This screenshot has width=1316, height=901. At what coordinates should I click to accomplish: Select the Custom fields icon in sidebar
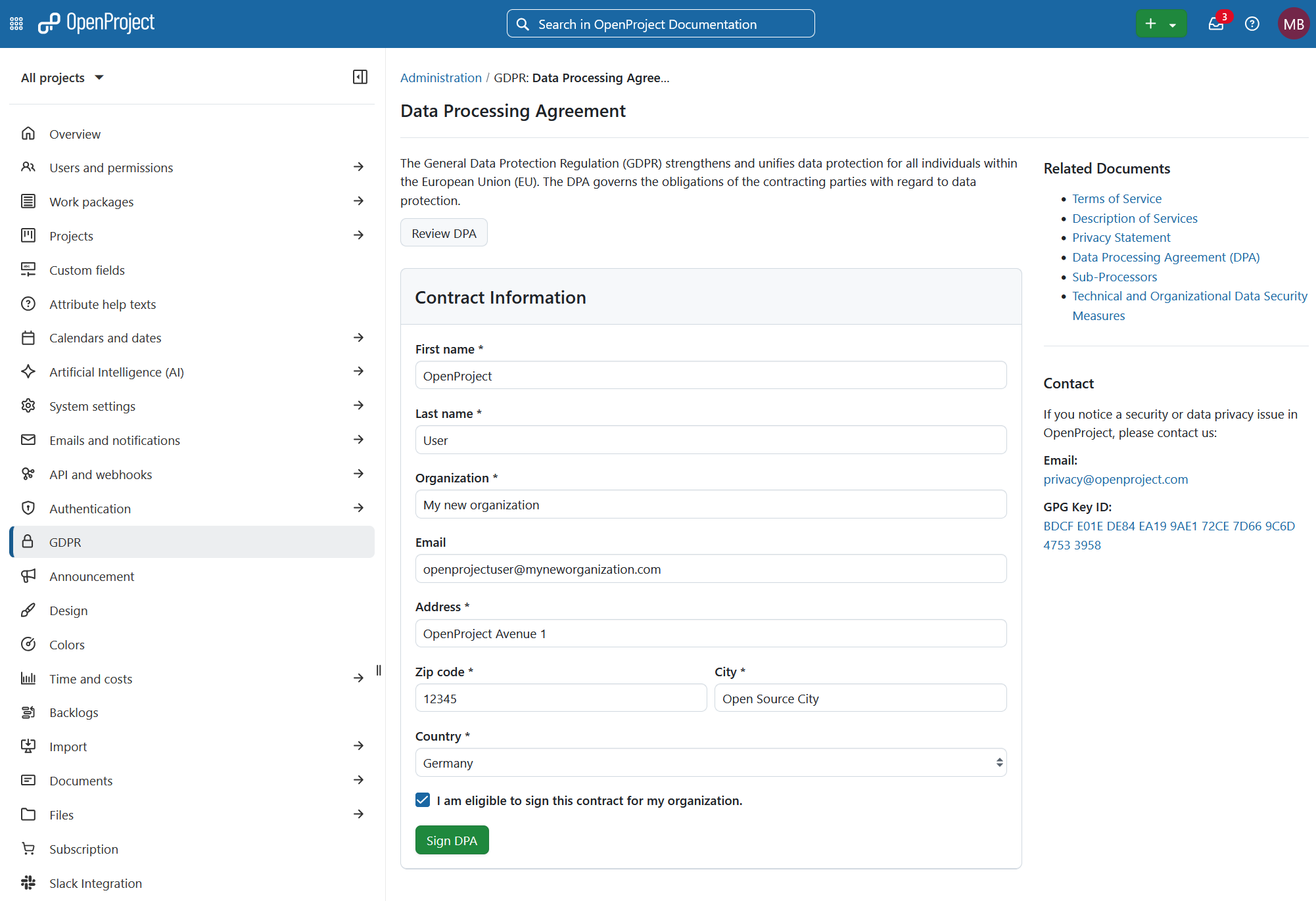(28, 269)
